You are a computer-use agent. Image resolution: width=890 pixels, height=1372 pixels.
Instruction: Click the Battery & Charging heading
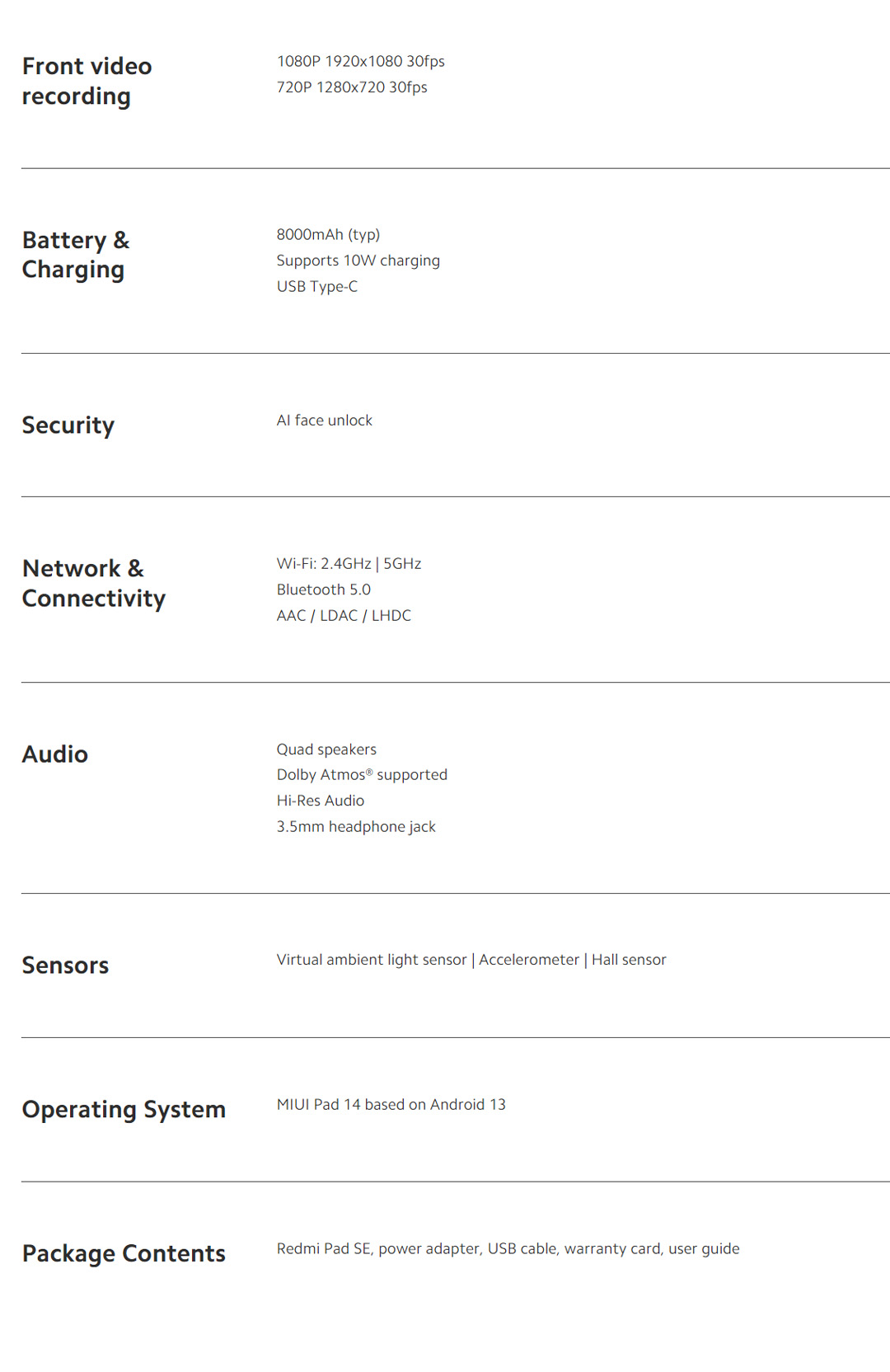coord(76,255)
